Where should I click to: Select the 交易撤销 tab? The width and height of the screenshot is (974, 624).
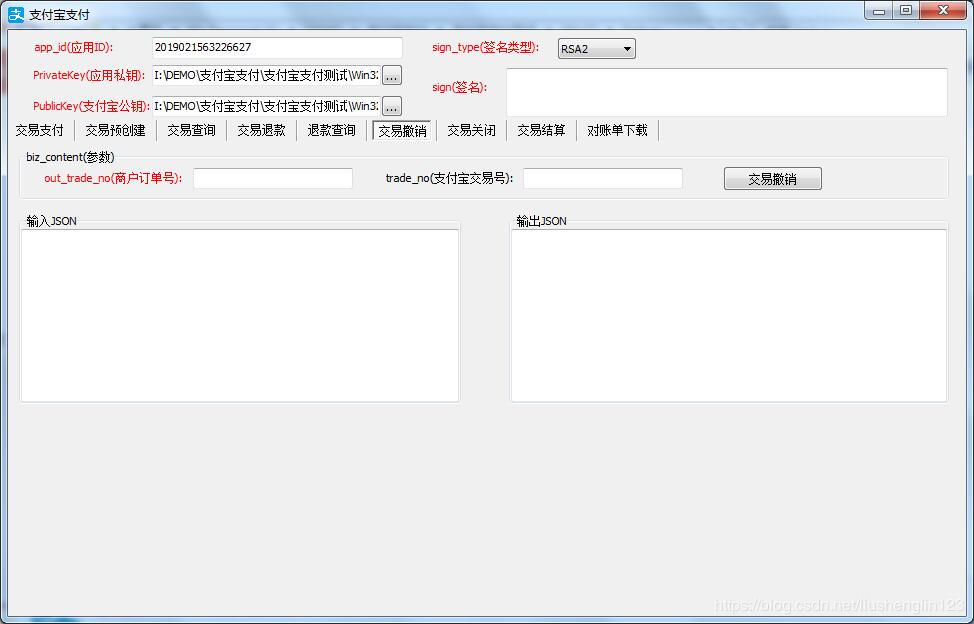tap(402, 130)
